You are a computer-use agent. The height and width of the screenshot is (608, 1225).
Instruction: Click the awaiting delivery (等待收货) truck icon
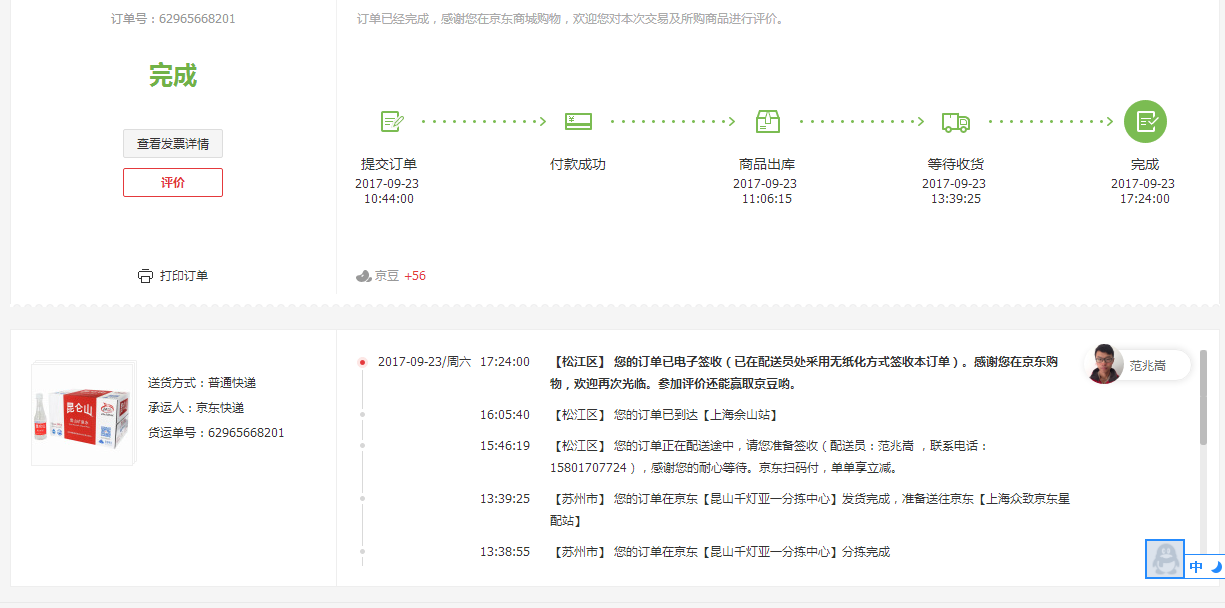pos(955,122)
